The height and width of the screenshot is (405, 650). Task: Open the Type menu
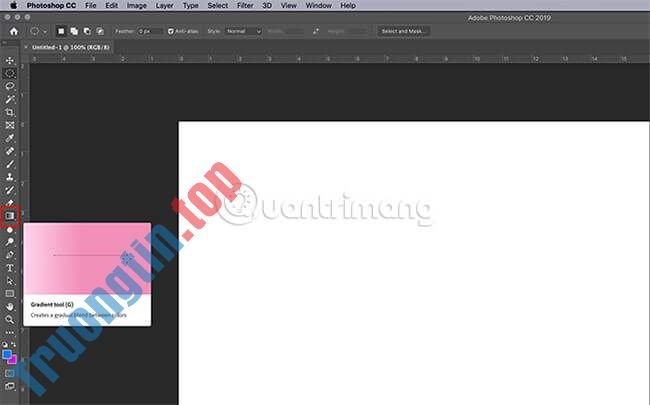tap(191, 5)
